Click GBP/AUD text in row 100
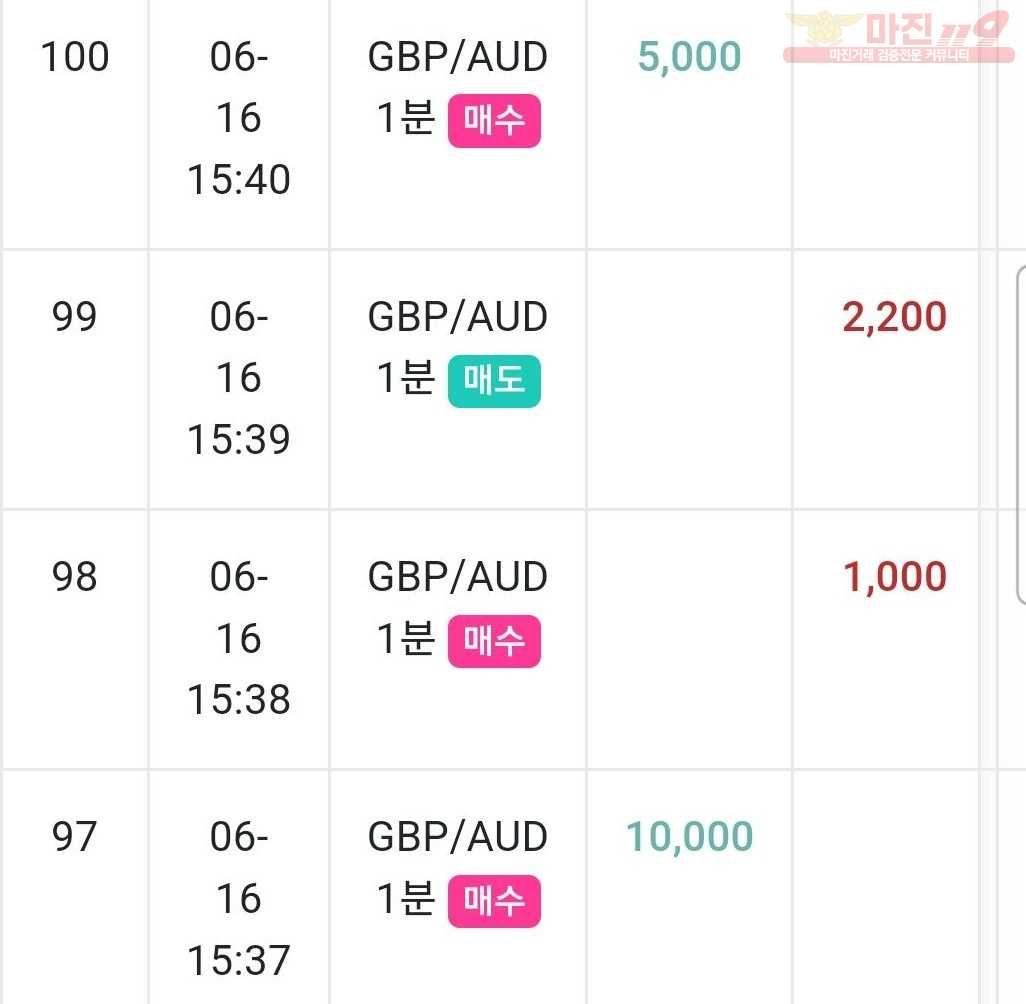The height and width of the screenshot is (1004, 1026). [x=457, y=56]
